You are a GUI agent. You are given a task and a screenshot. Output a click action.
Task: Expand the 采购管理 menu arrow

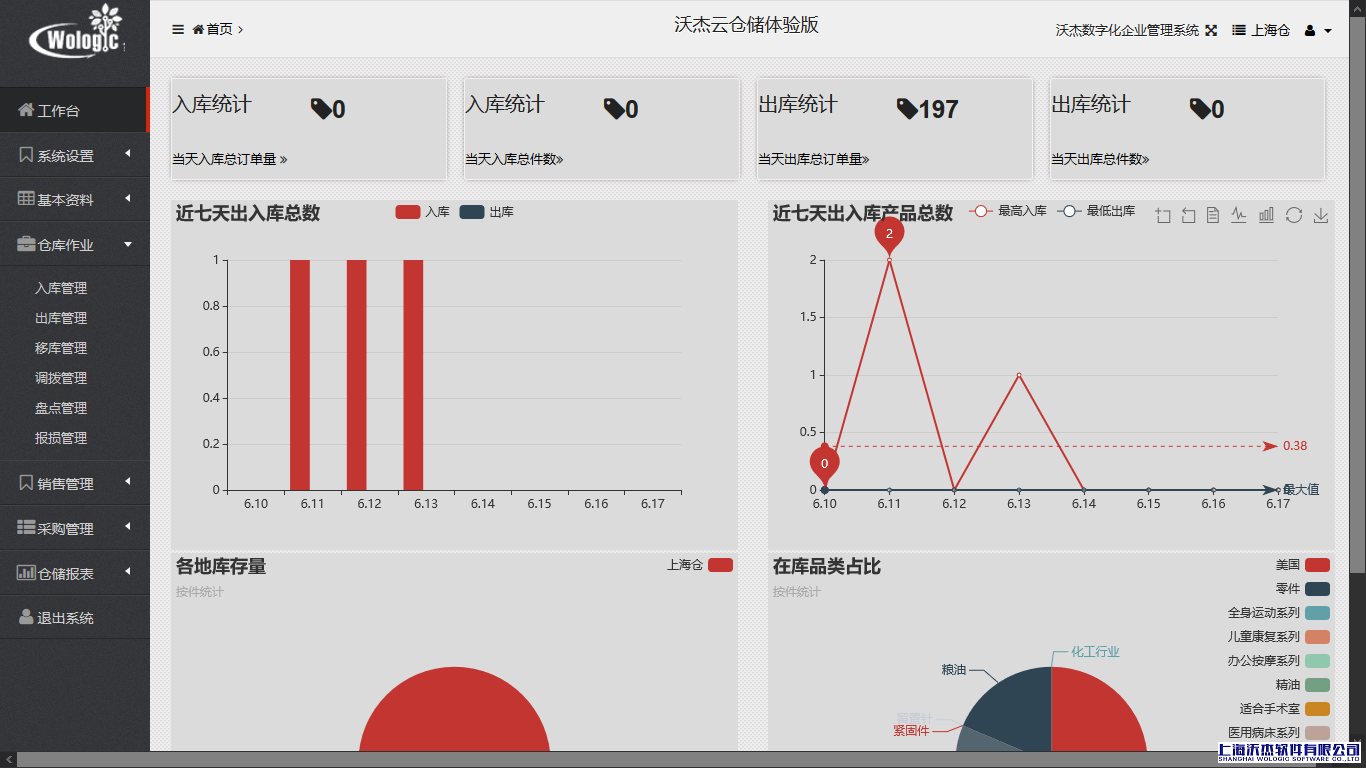click(128, 527)
